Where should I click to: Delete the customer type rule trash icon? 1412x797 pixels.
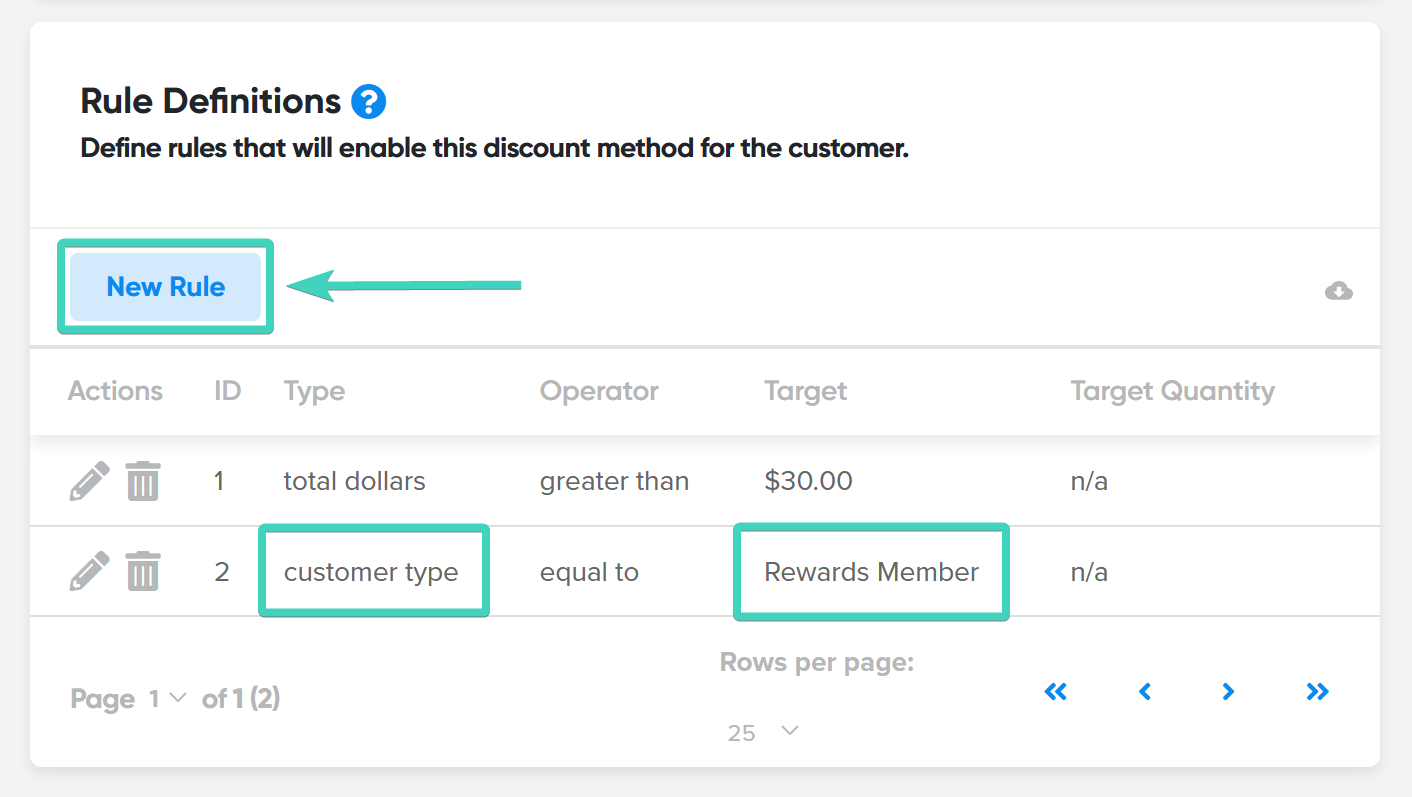click(x=143, y=571)
